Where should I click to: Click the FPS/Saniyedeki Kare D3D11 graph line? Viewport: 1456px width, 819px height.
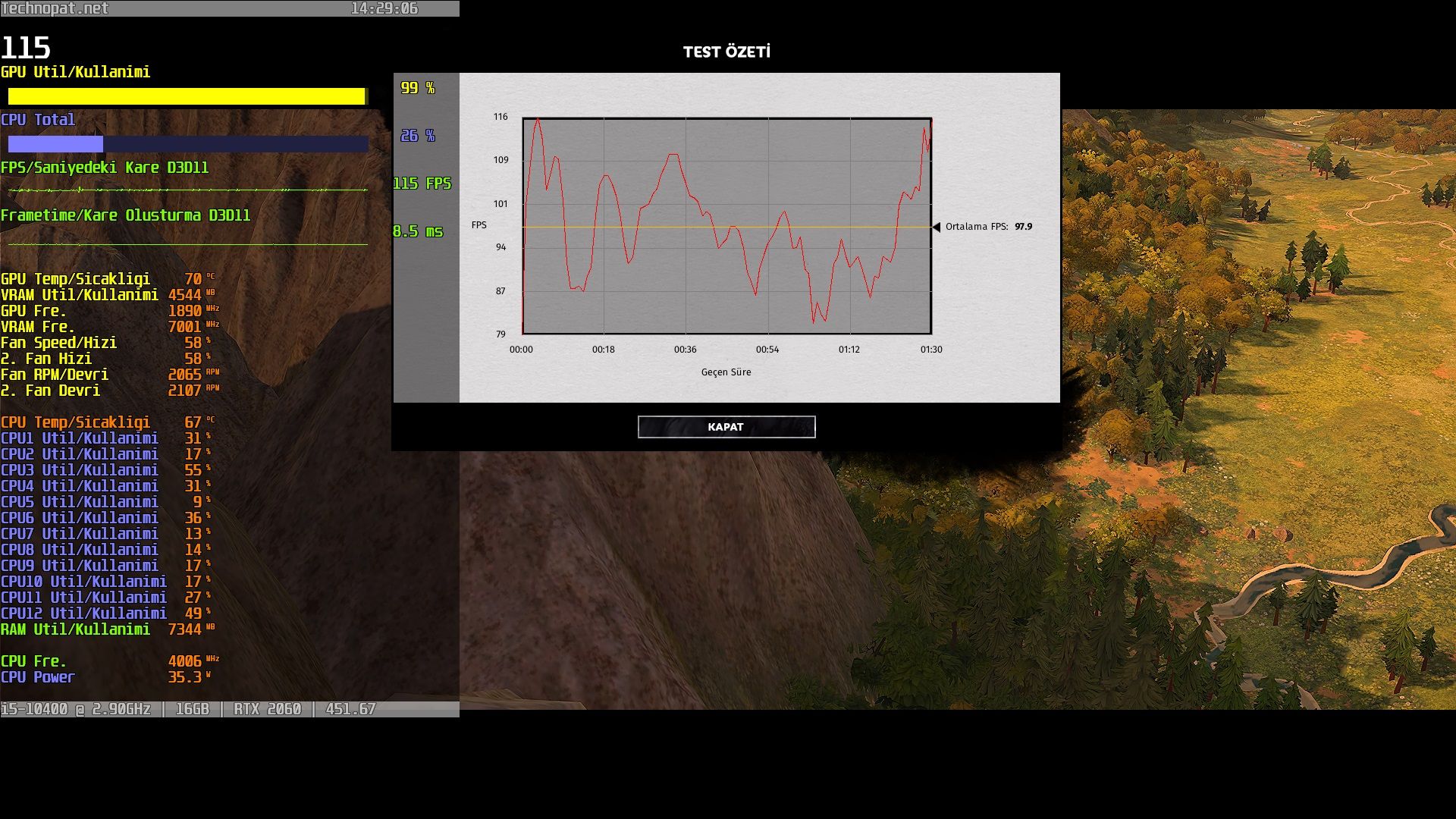tap(187, 190)
